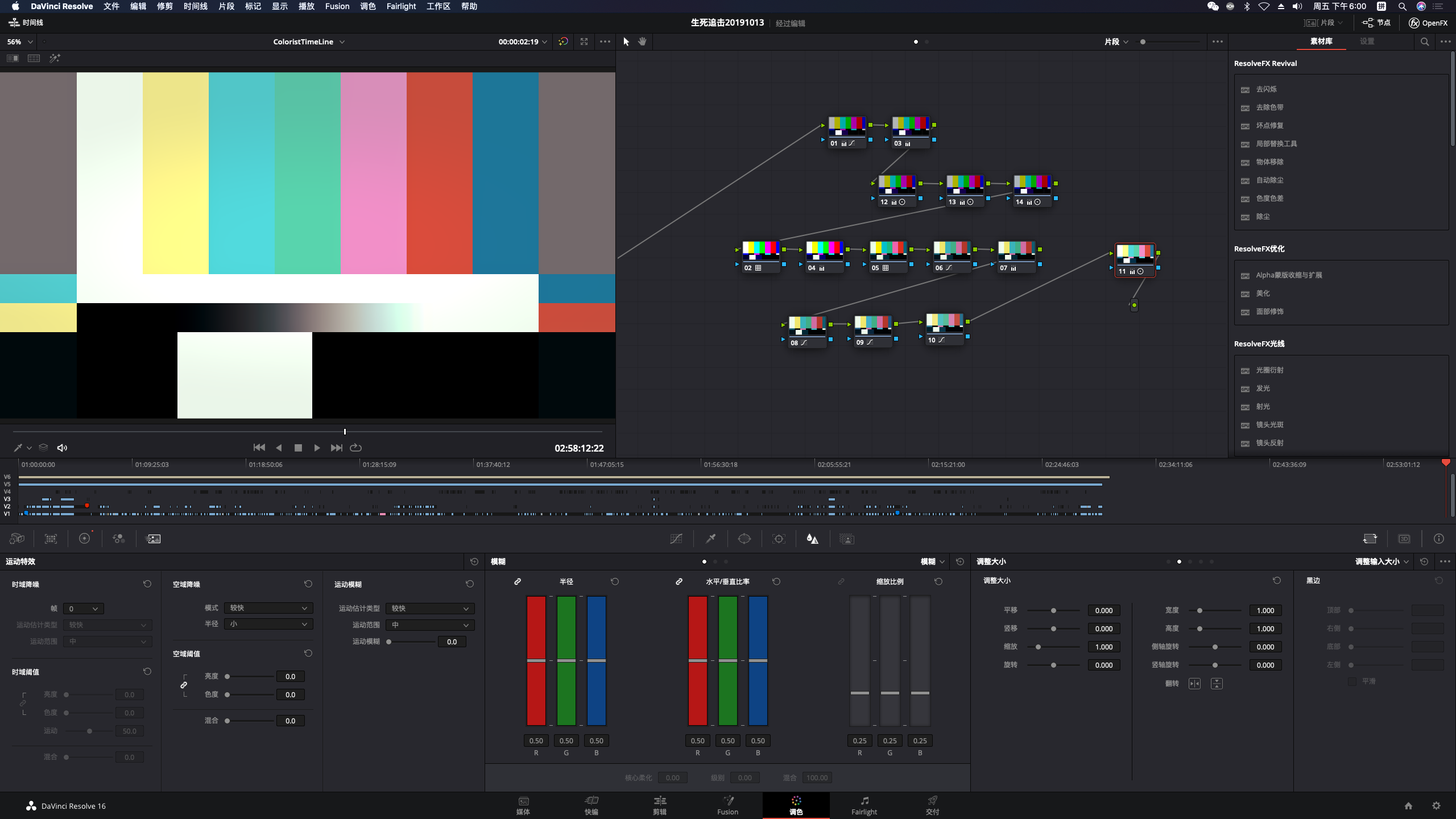Open the 调色 menu in menu bar
This screenshot has width=1456, height=819.
pos(367,6)
